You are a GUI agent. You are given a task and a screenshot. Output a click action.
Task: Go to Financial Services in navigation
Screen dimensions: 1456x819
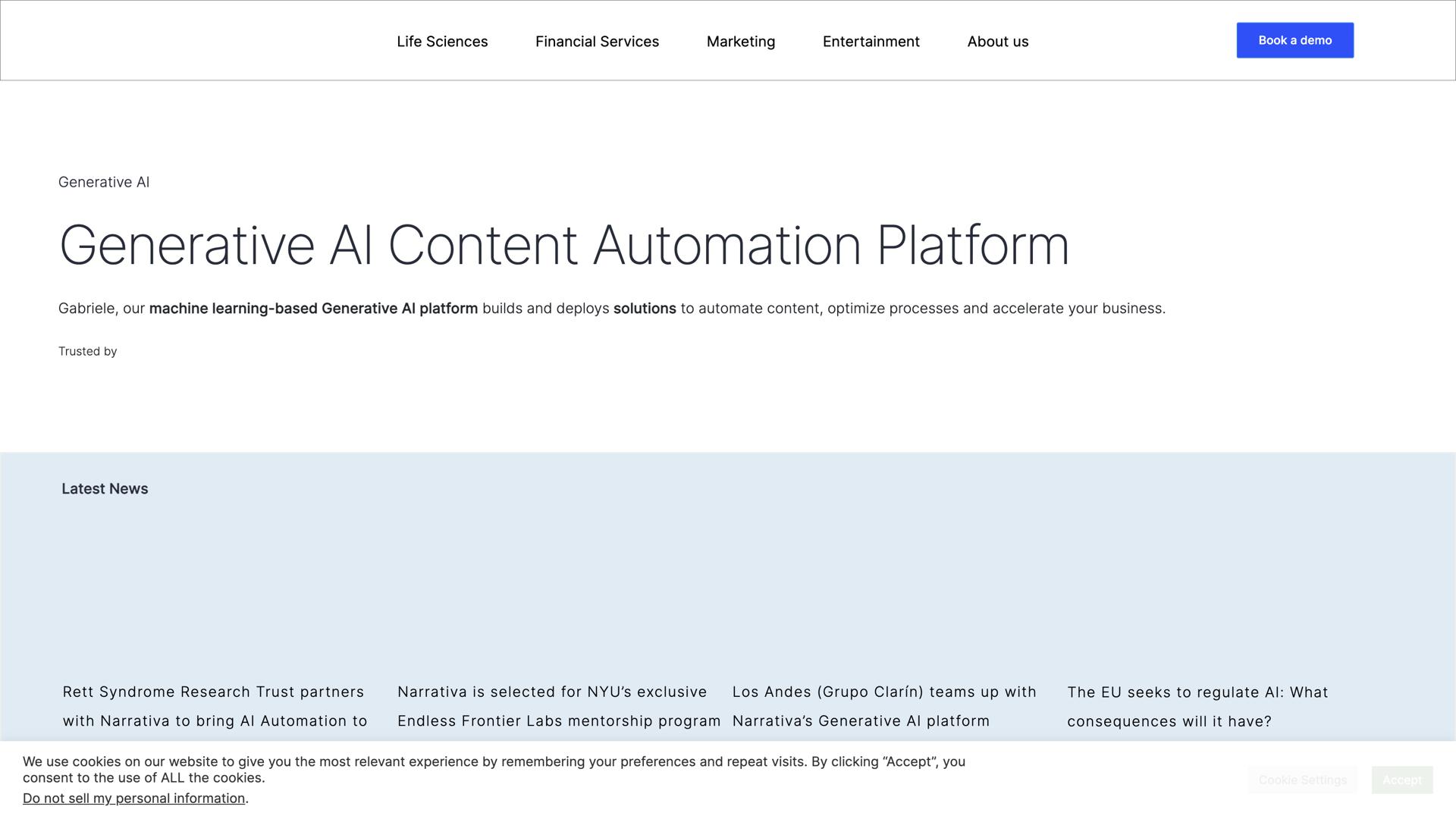(x=597, y=42)
